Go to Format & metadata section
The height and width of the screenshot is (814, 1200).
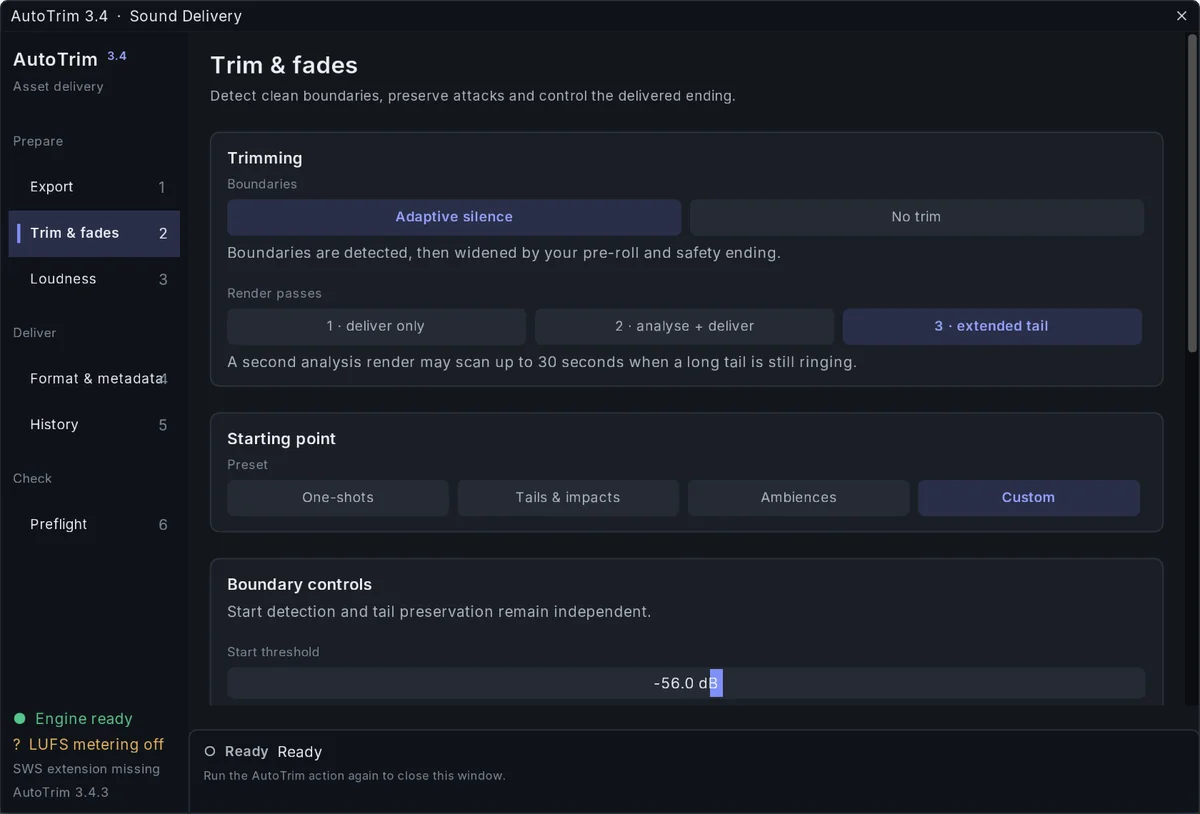coord(94,379)
